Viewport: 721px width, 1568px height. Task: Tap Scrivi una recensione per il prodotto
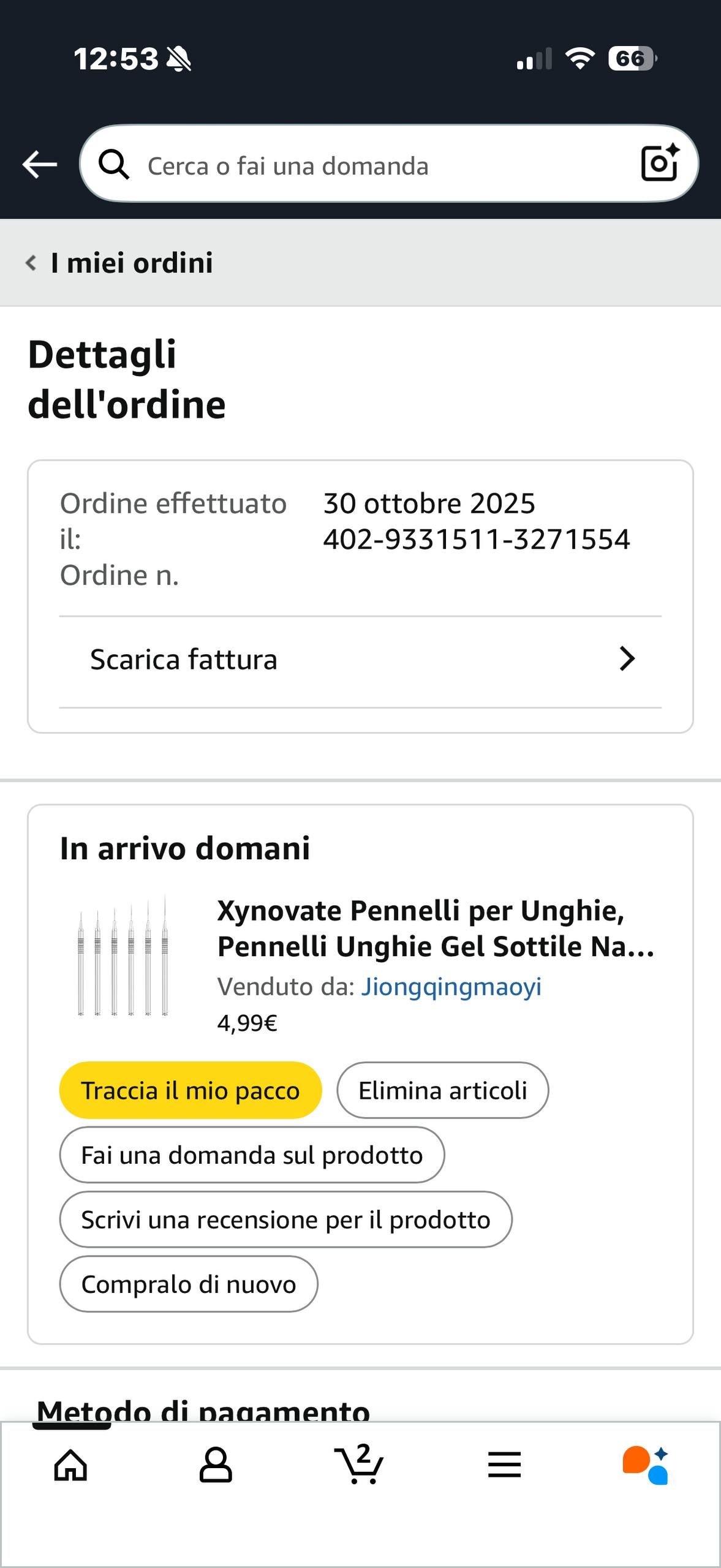[x=285, y=1219]
